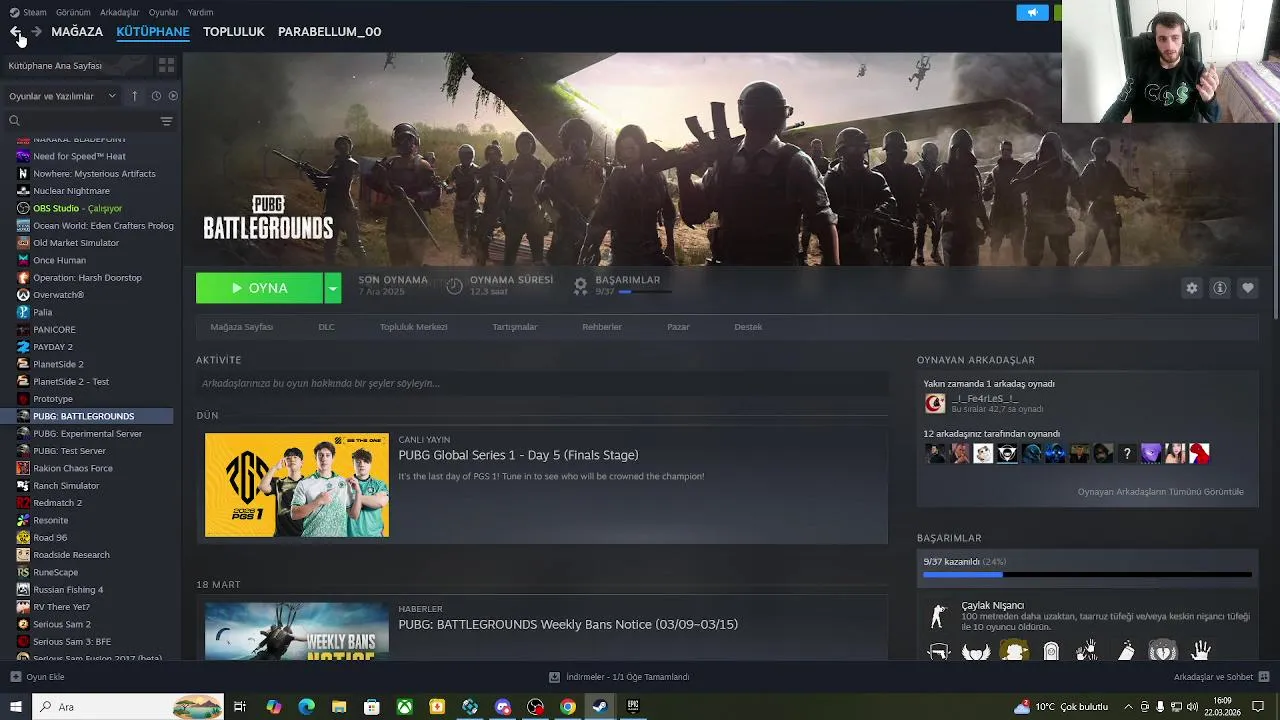
Task: Open the Oyunlar ve Yazılımlar dropdown
Action: pyautogui.click(x=62, y=96)
